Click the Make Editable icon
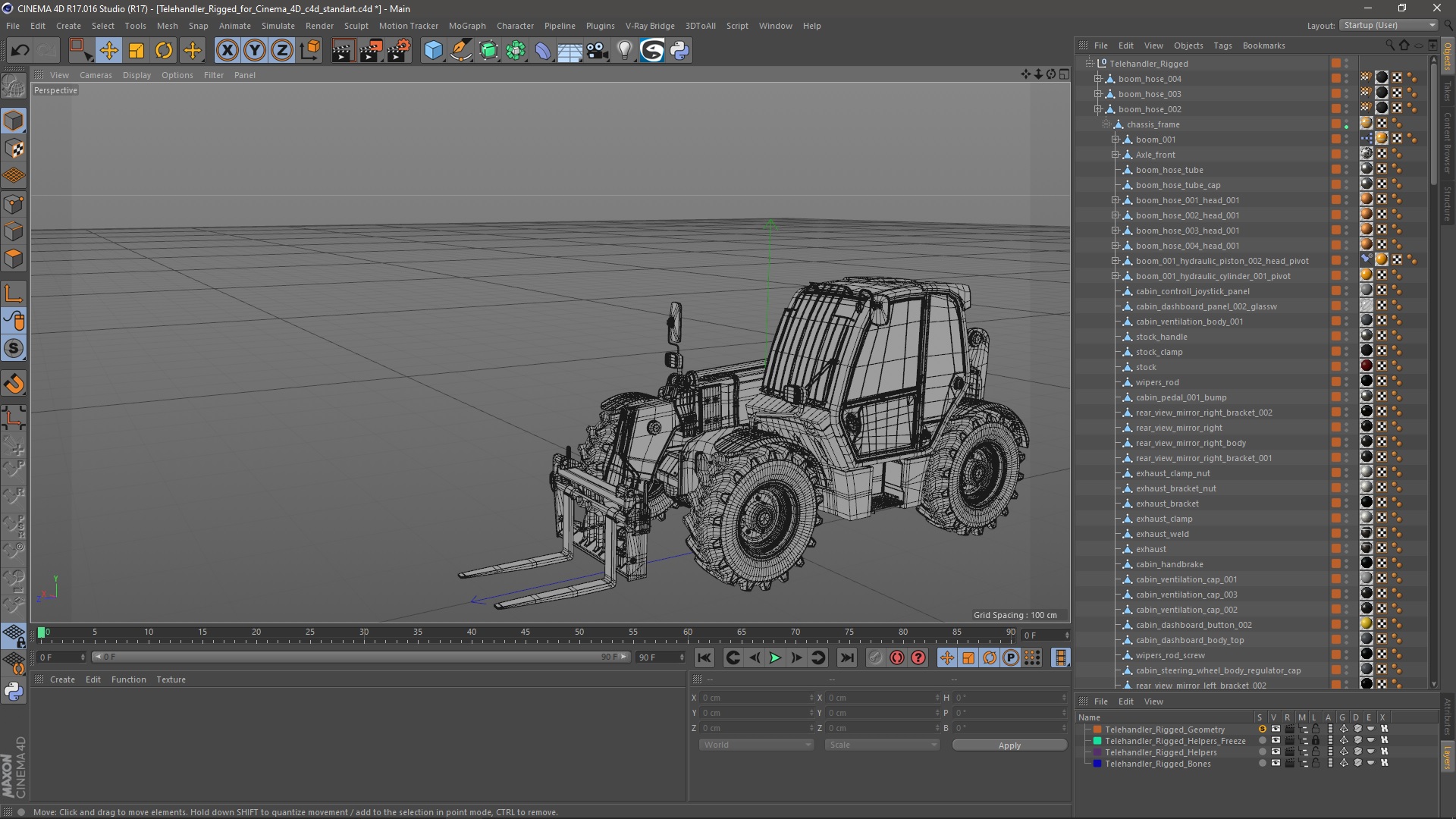The width and height of the screenshot is (1456, 819). coord(14,86)
